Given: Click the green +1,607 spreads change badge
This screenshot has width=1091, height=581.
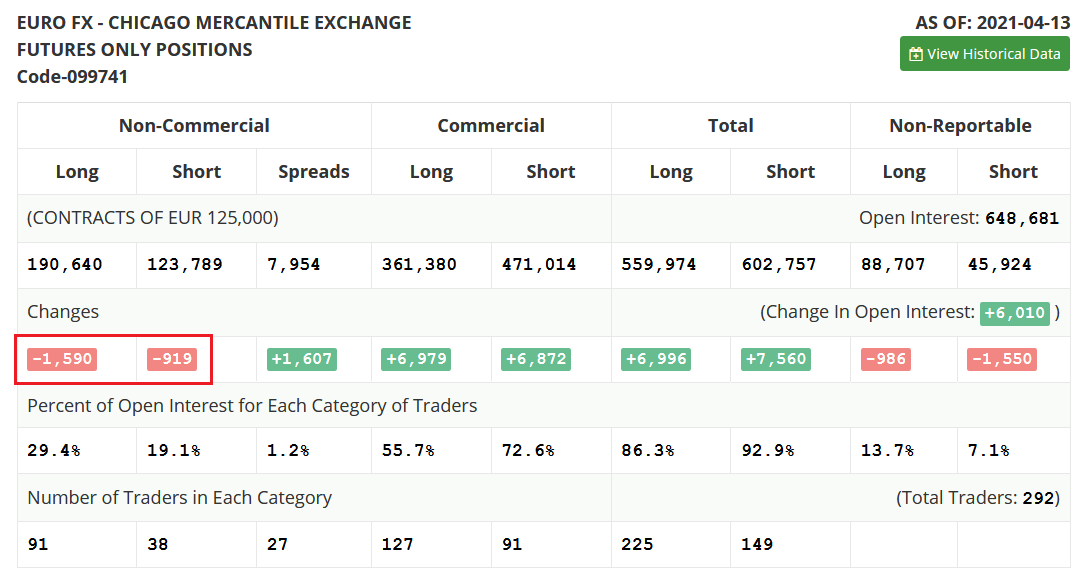Looking at the screenshot, I should 302,359.
